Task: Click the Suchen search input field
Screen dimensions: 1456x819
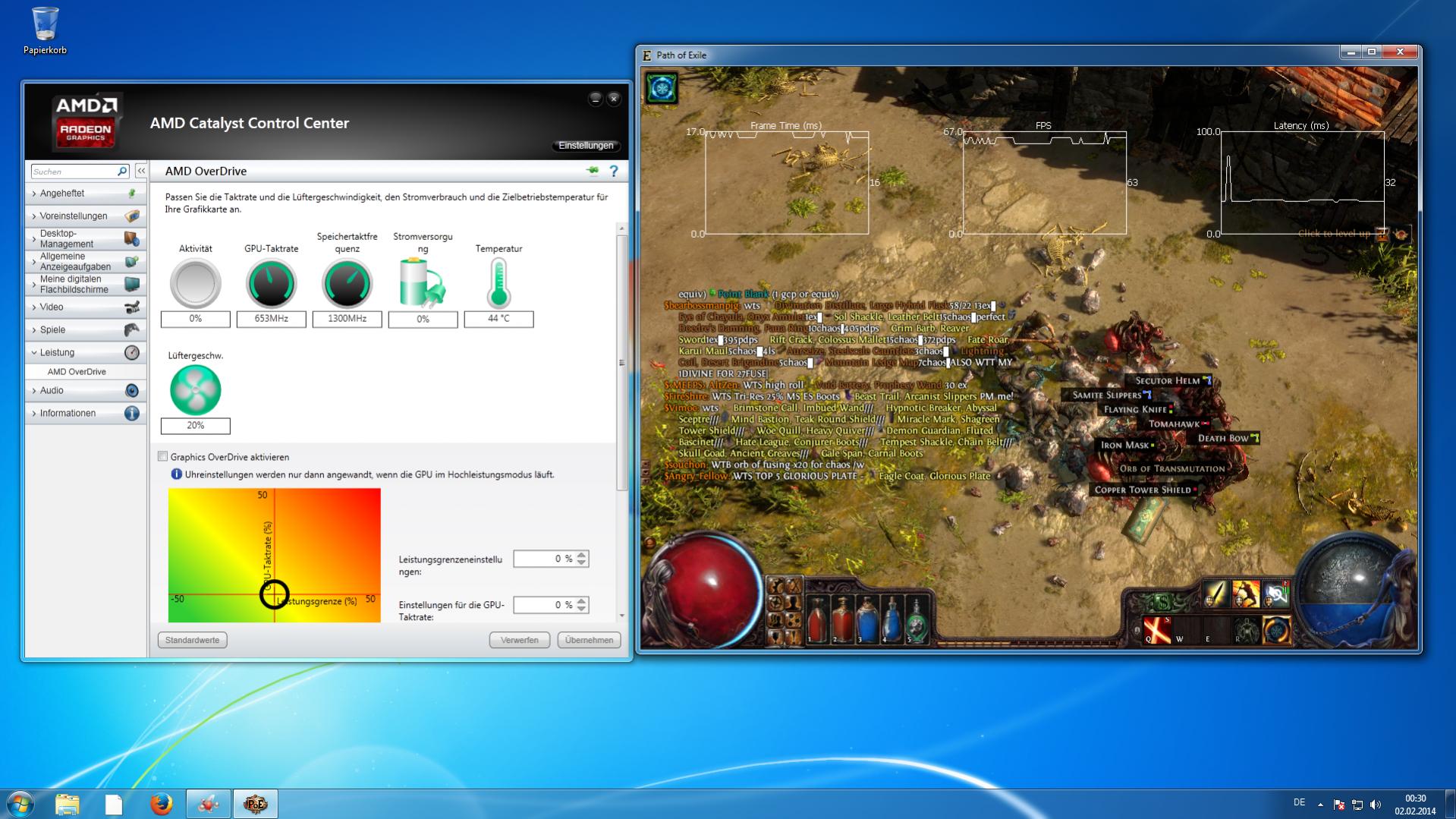Action: (x=73, y=172)
